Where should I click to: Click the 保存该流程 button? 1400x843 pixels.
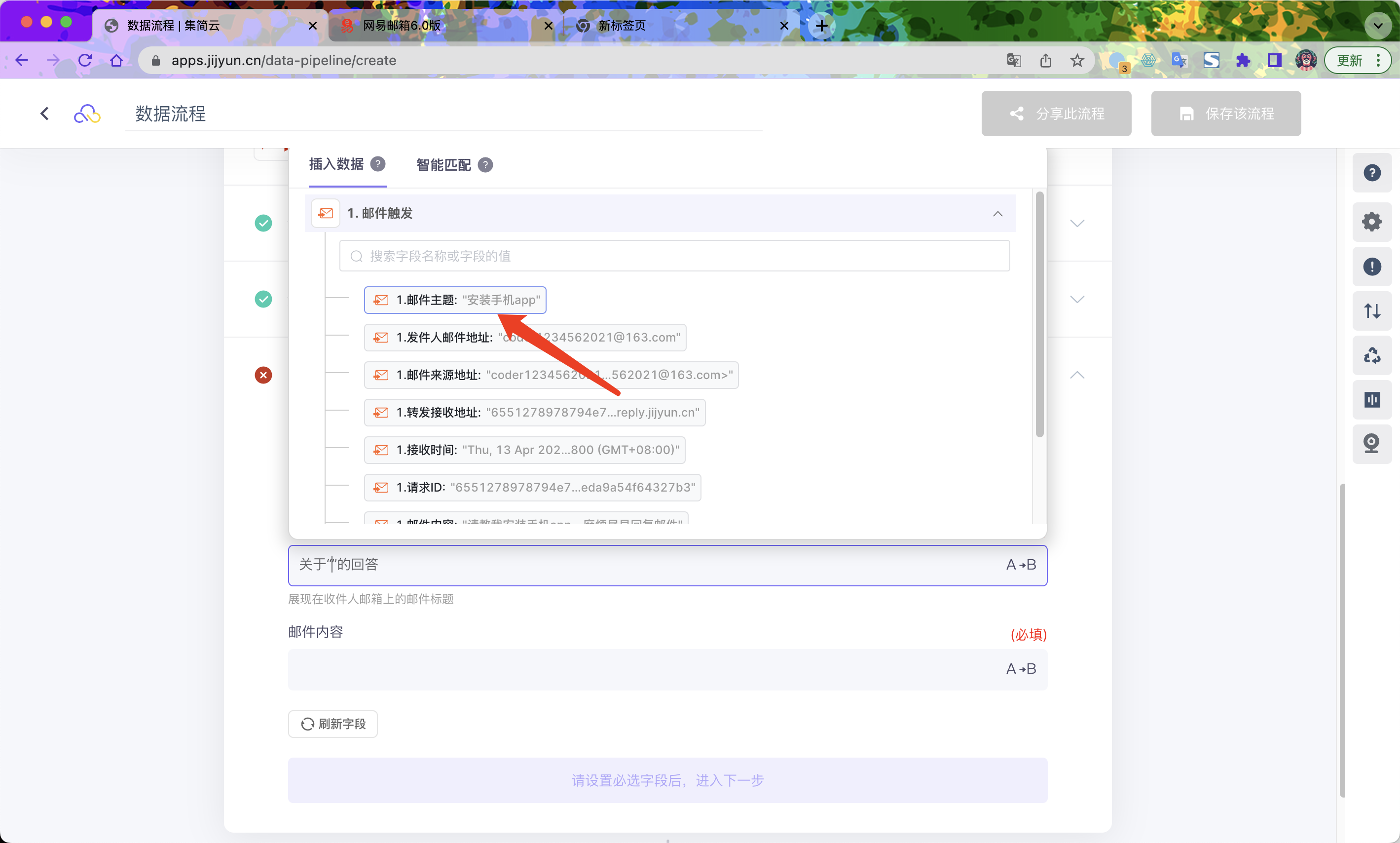click(1226, 114)
